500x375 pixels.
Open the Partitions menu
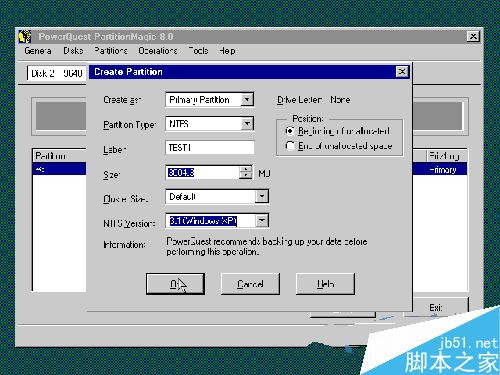(x=111, y=51)
